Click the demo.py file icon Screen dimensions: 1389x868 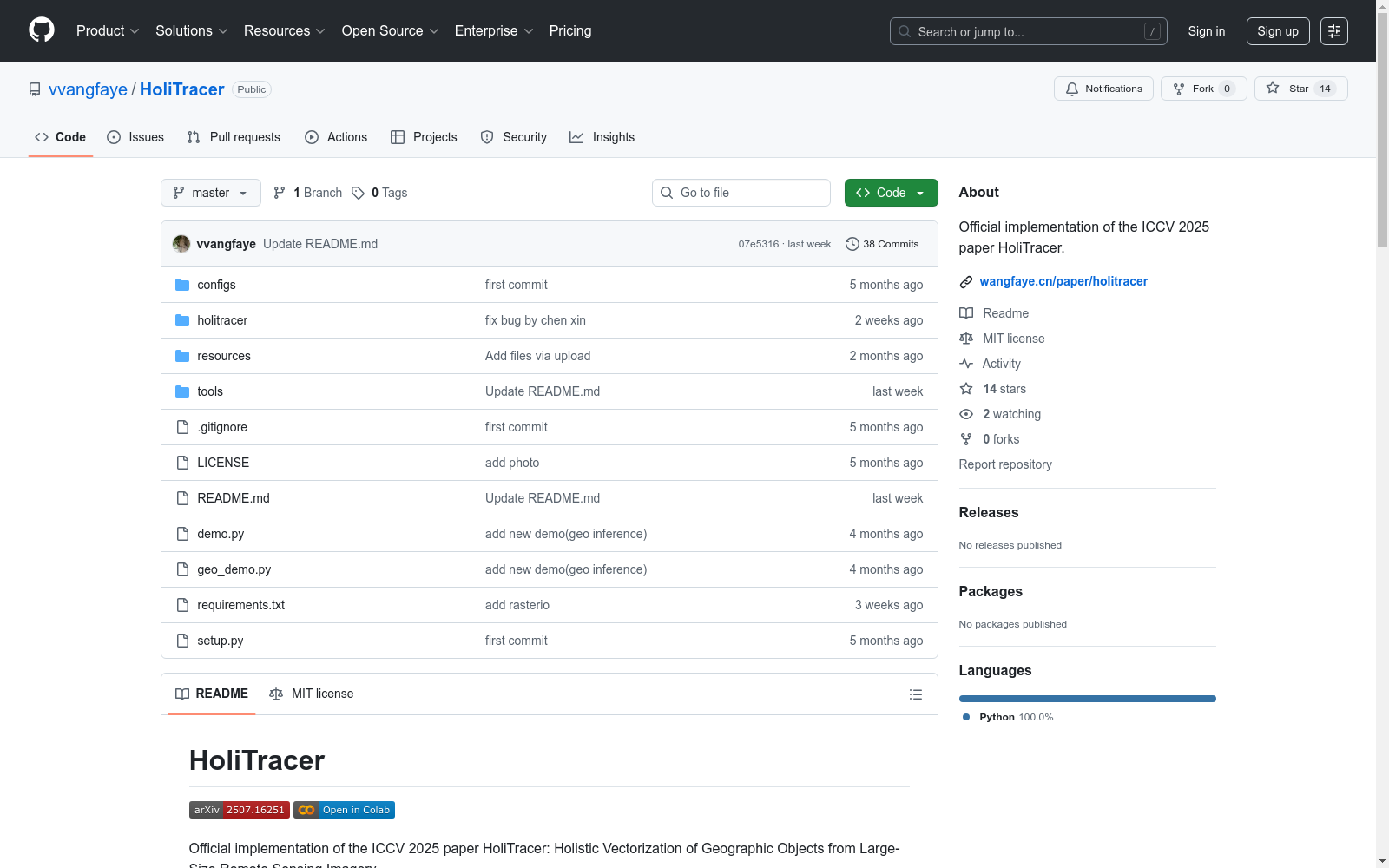[182, 534]
